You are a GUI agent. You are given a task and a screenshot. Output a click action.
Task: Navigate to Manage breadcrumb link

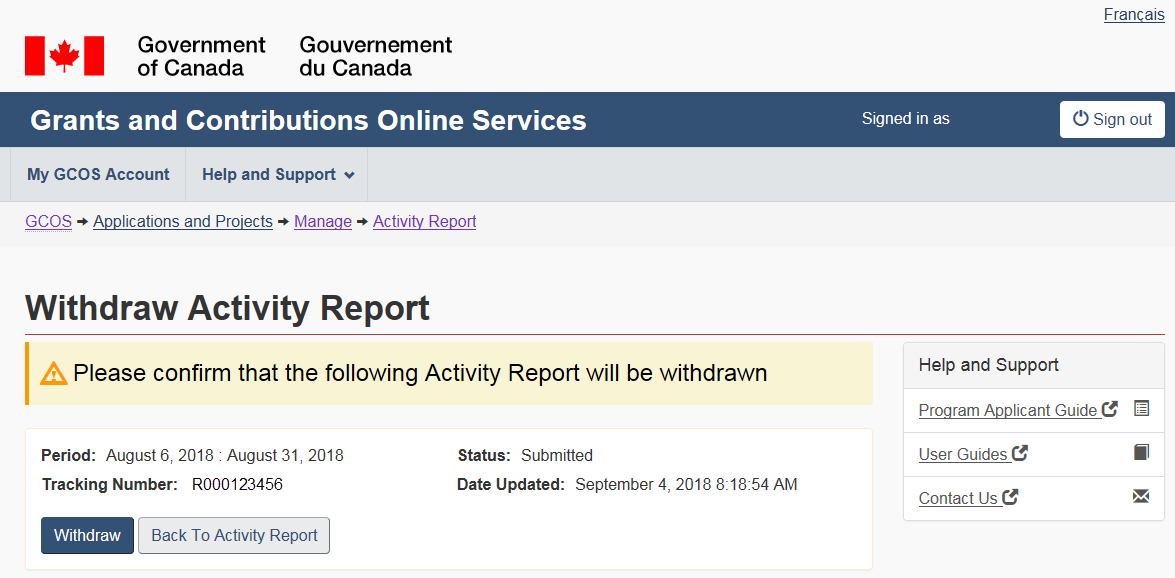pos(323,222)
